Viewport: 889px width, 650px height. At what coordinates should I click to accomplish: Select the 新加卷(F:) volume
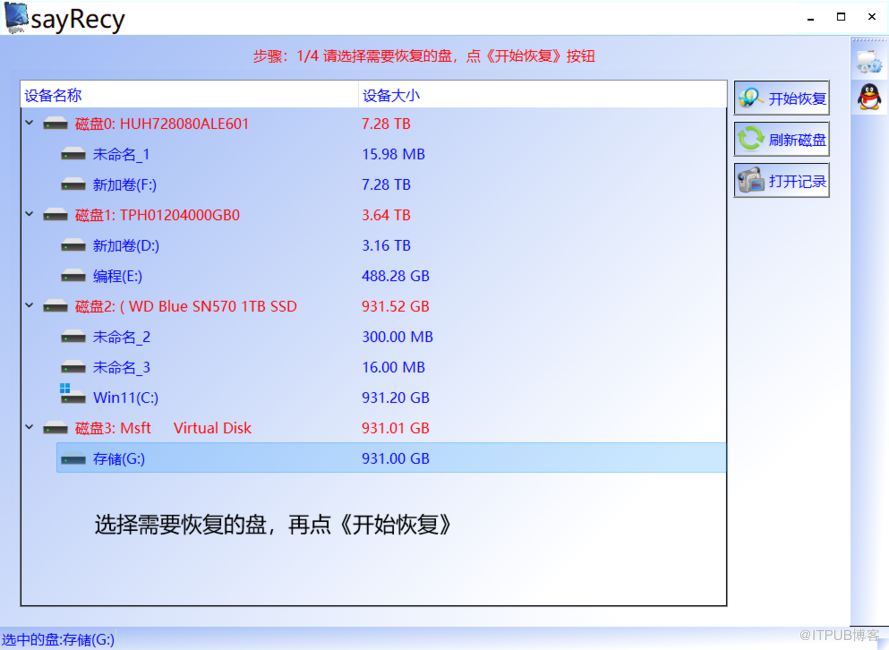(x=125, y=185)
